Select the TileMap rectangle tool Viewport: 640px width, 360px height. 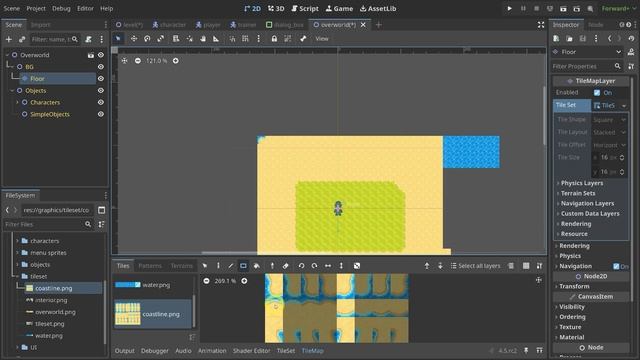(x=243, y=266)
